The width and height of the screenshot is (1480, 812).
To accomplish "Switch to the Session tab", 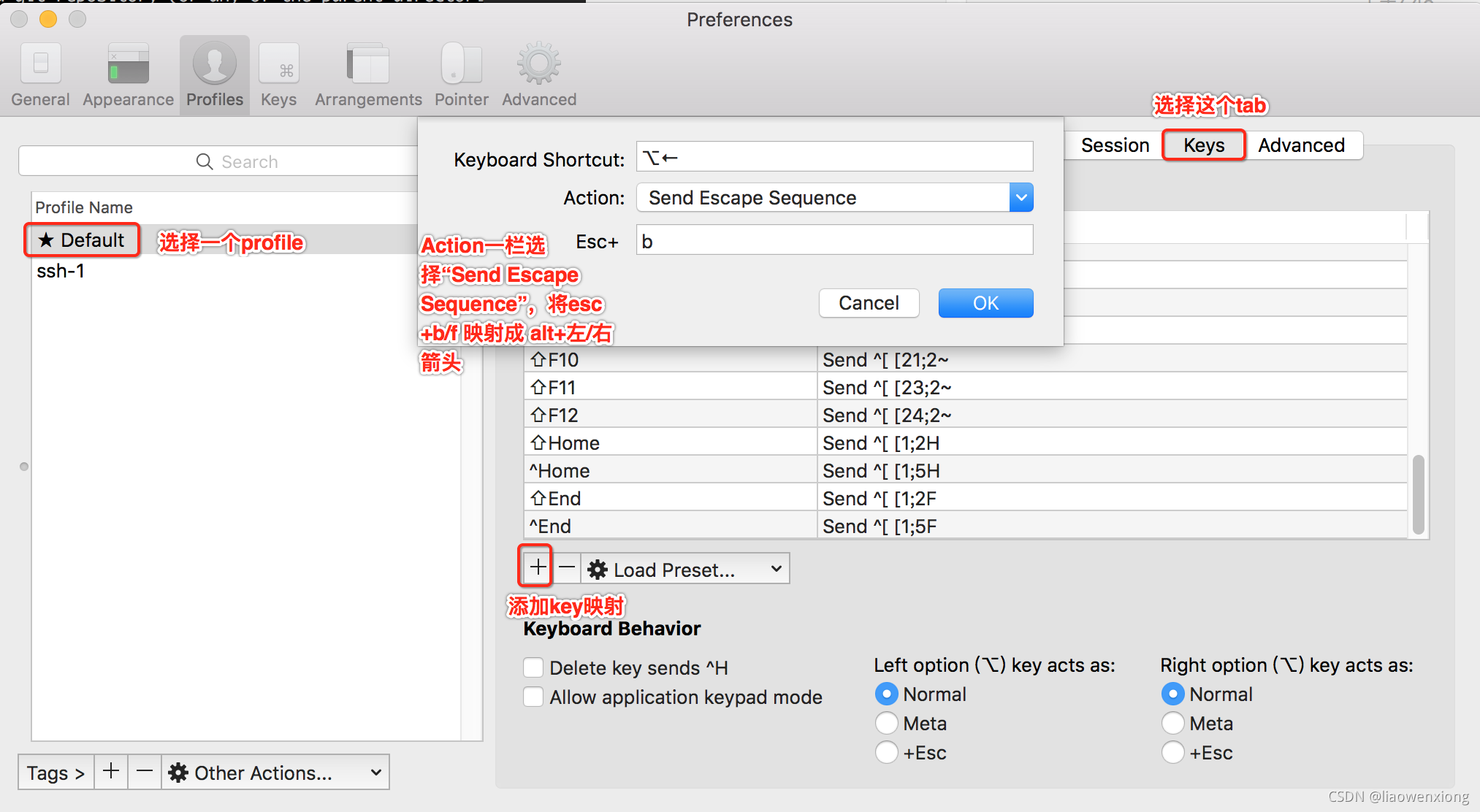I will (1115, 145).
